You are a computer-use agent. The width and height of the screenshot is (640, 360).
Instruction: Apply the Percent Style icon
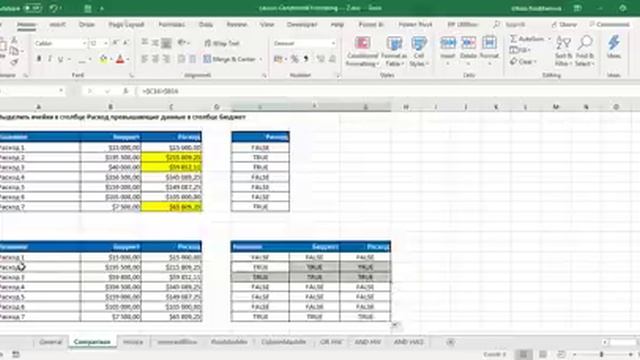[295, 59]
